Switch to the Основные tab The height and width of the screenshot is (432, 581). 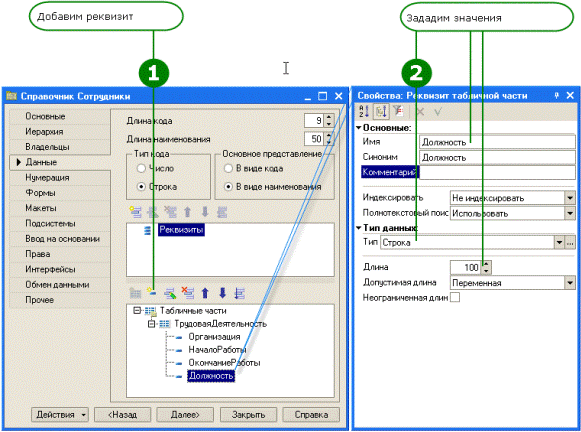[x=60, y=116]
